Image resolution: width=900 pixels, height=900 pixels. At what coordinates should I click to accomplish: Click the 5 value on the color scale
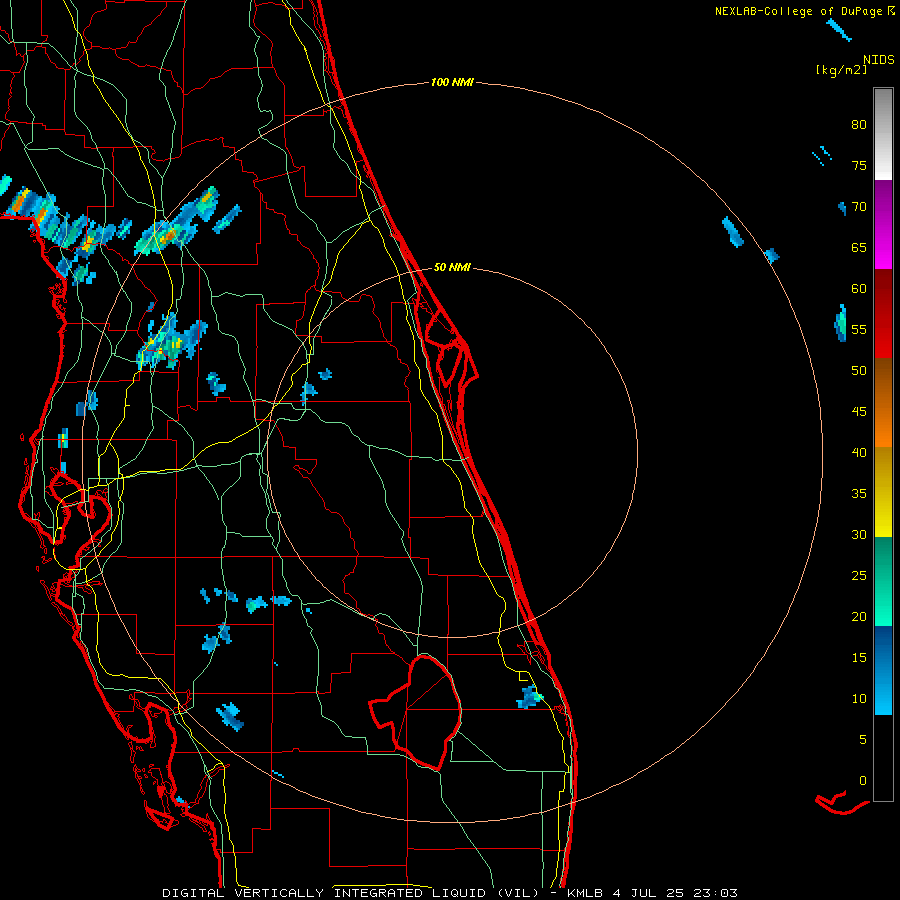[x=863, y=740]
